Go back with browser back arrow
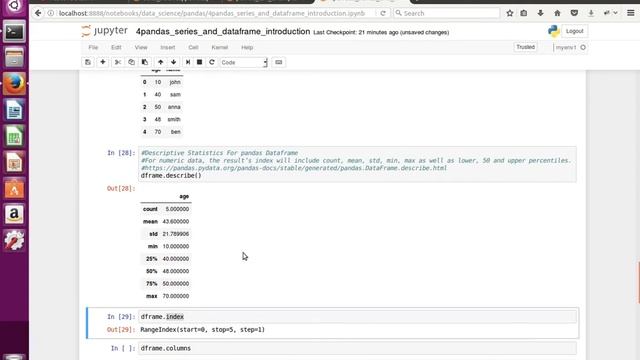 [x=38, y=13]
